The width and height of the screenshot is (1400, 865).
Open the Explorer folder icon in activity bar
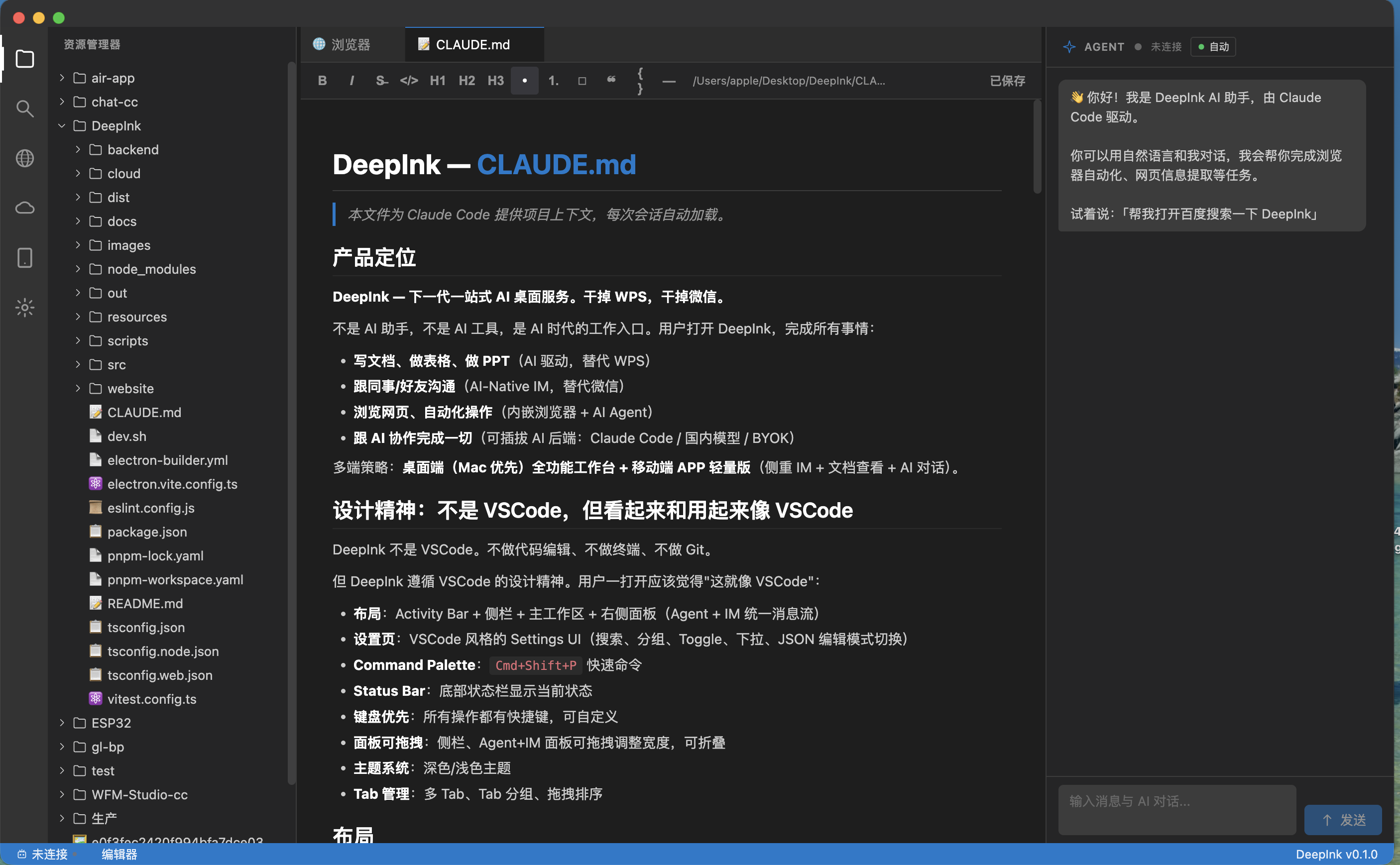pyautogui.click(x=24, y=58)
